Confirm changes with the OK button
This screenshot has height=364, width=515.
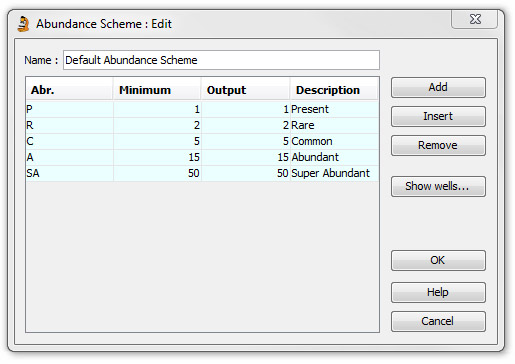[438, 260]
